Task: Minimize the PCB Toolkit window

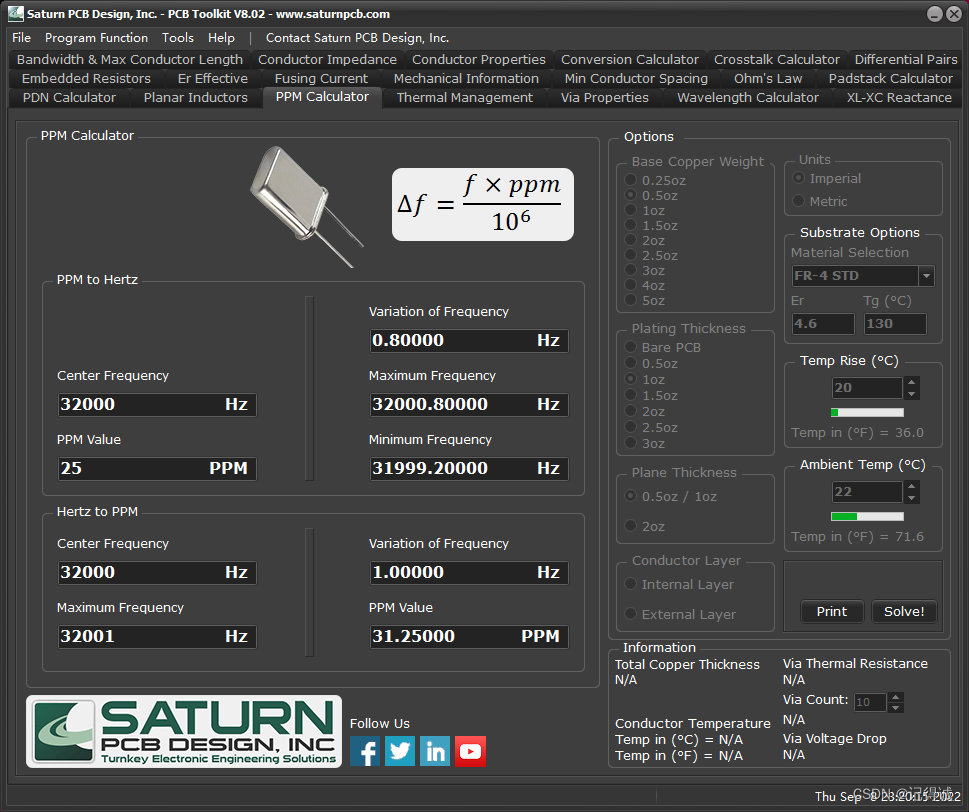Action: 935,14
